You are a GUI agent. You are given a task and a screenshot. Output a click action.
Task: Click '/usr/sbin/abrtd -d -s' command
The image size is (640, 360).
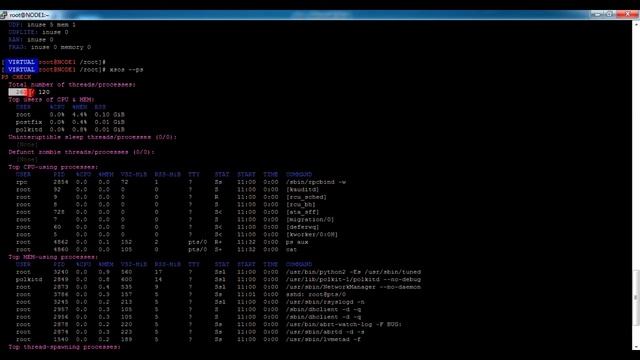(325, 332)
